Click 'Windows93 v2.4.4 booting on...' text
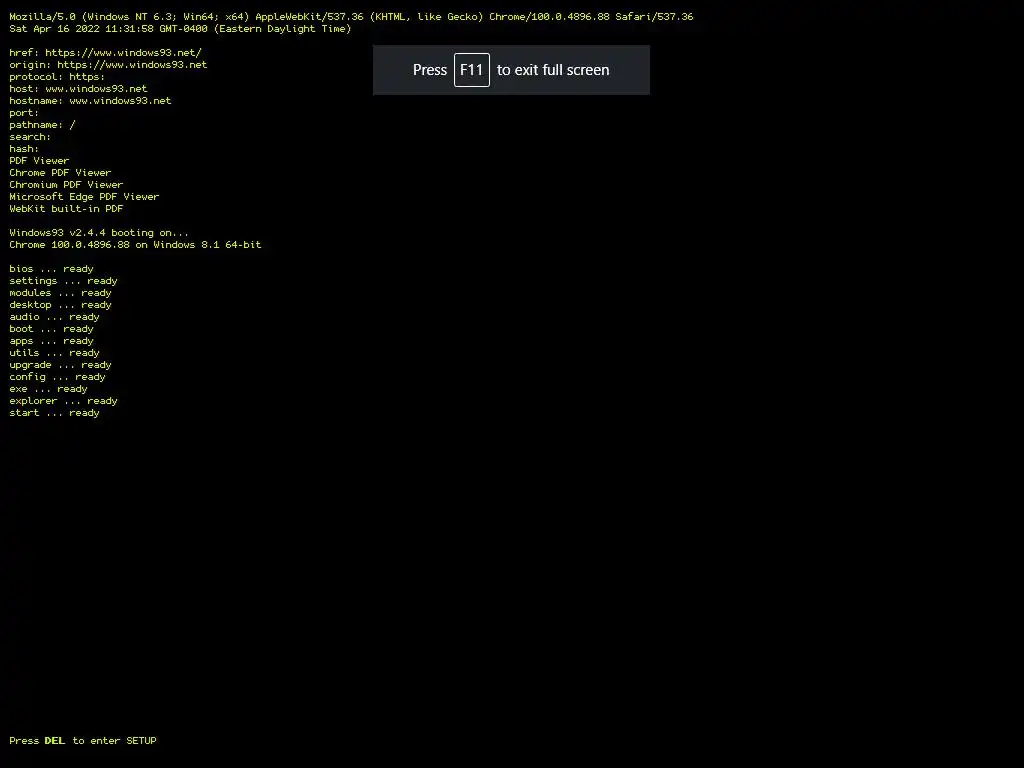1024x768 pixels. pos(99,233)
